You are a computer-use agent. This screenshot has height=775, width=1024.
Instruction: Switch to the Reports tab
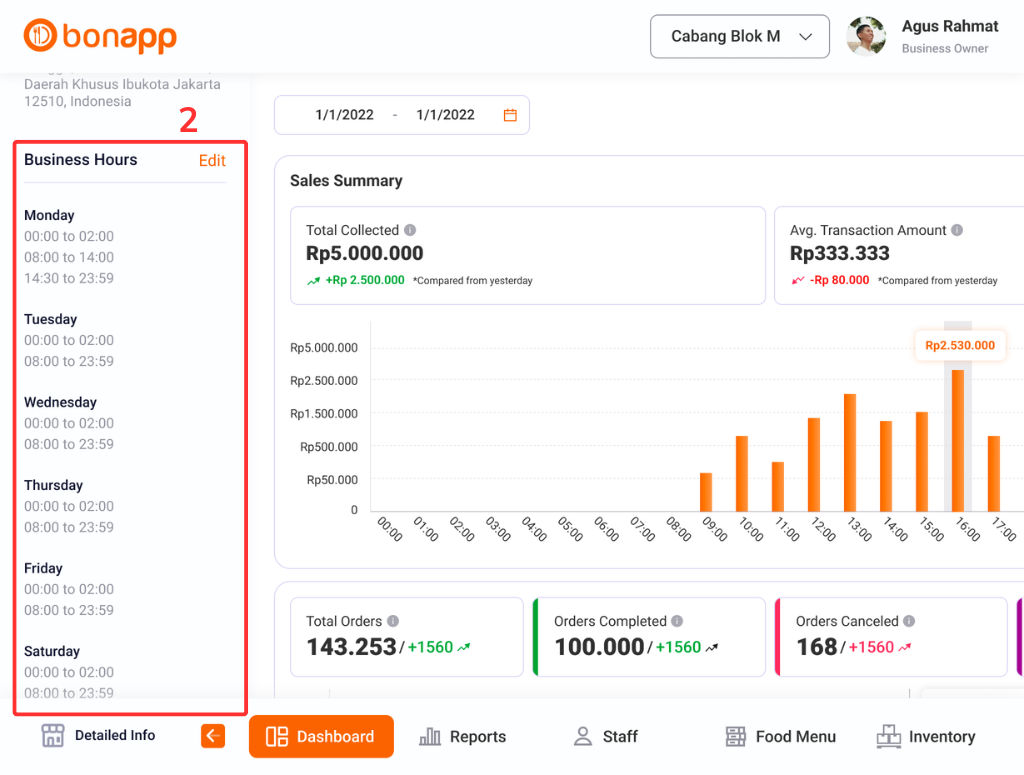pos(462,737)
